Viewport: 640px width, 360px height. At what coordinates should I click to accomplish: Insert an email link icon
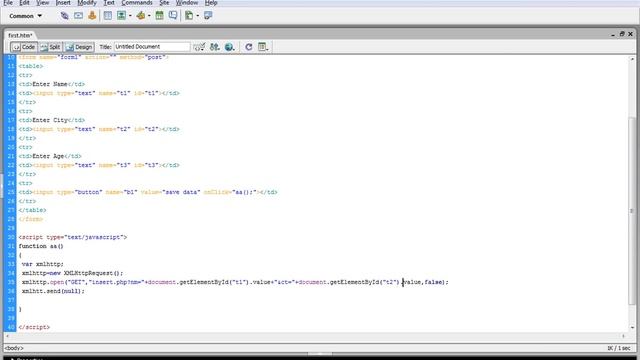[78, 16]
